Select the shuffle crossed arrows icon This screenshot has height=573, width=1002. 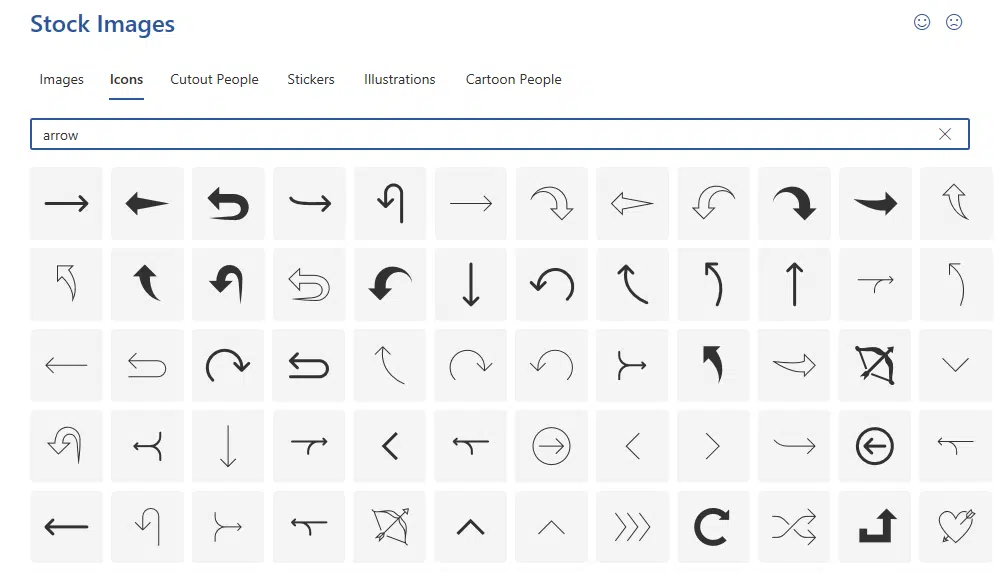[x=794, y=527]
